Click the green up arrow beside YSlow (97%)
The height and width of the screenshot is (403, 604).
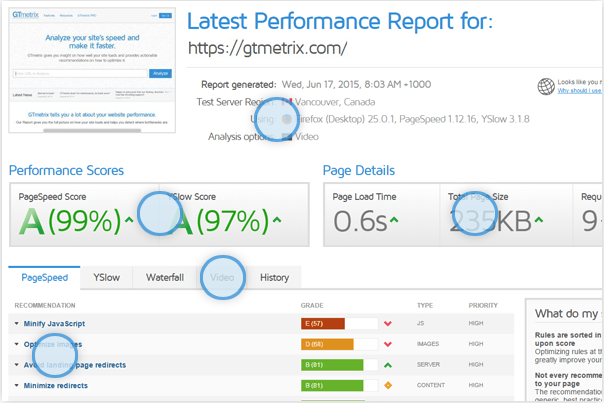(277, 220)
